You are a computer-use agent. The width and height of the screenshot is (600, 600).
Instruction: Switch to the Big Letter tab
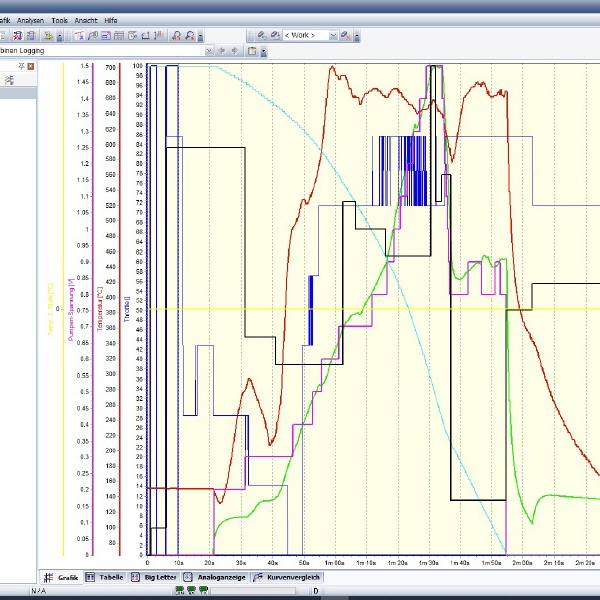154,577
